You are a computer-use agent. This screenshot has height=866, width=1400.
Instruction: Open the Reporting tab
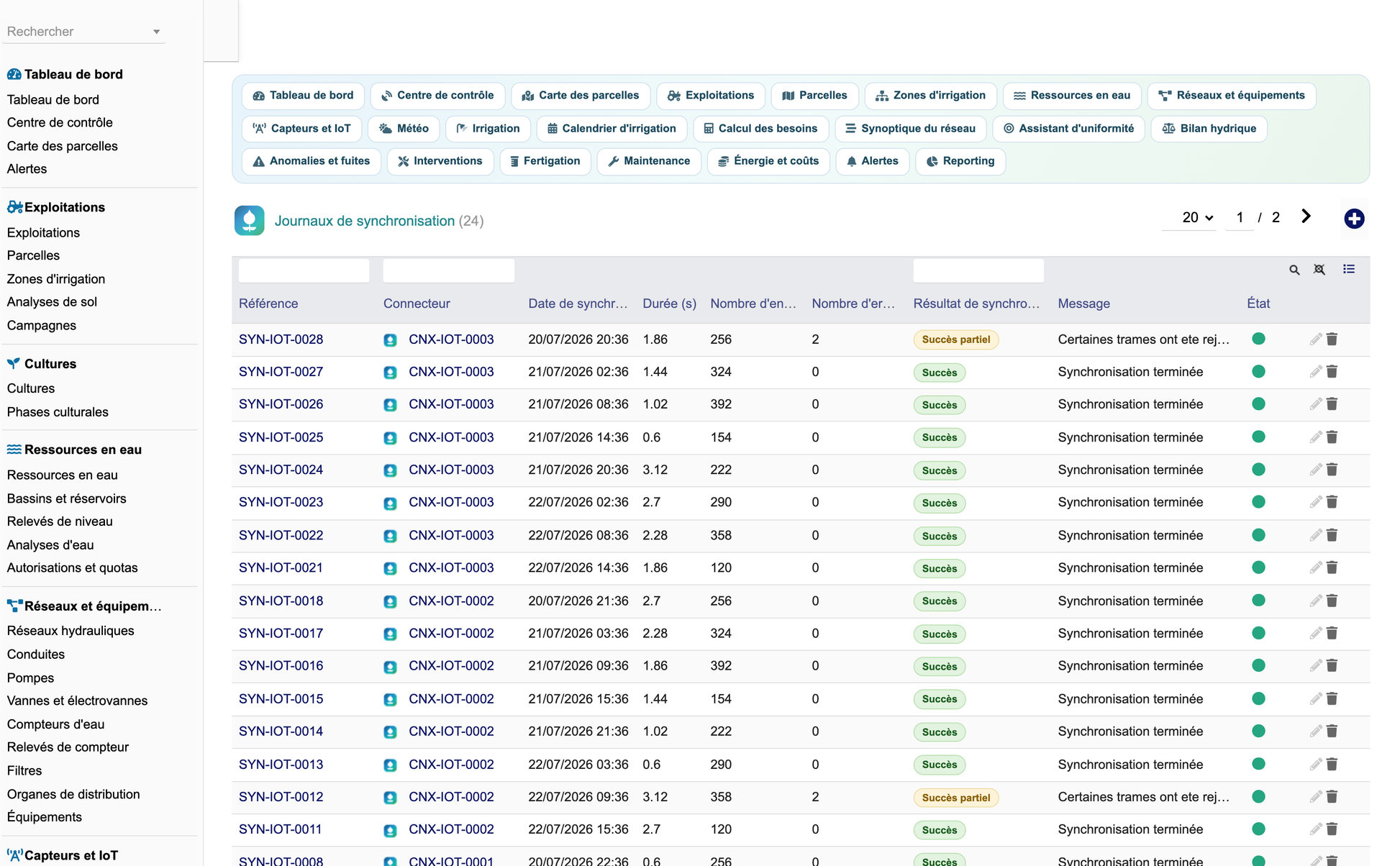tap(960, 161)
